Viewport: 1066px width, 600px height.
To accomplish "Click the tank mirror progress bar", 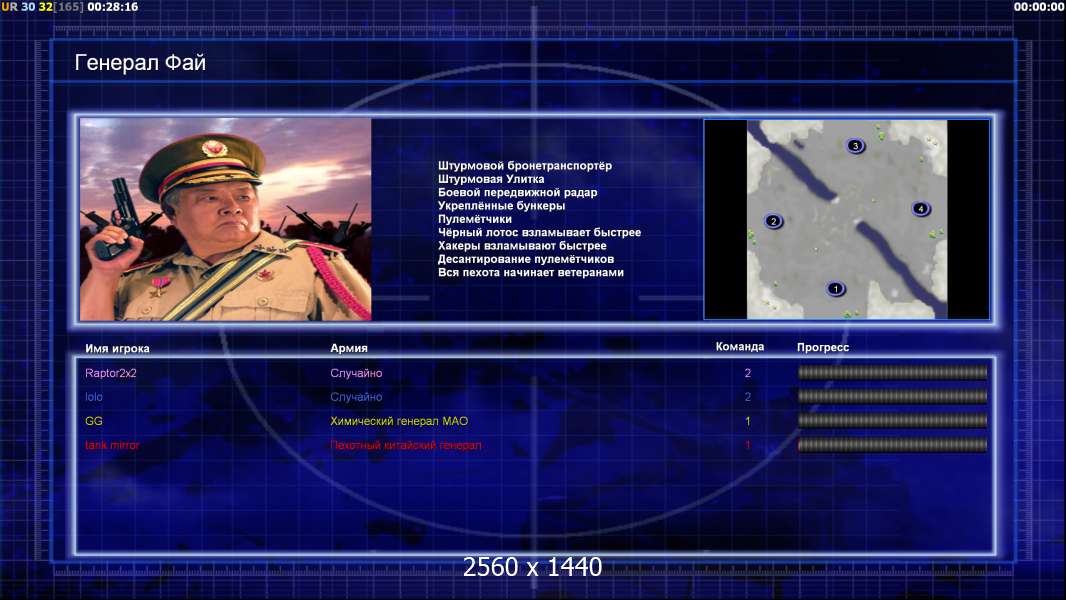I will pyautogui.click(x=892, y=445).
